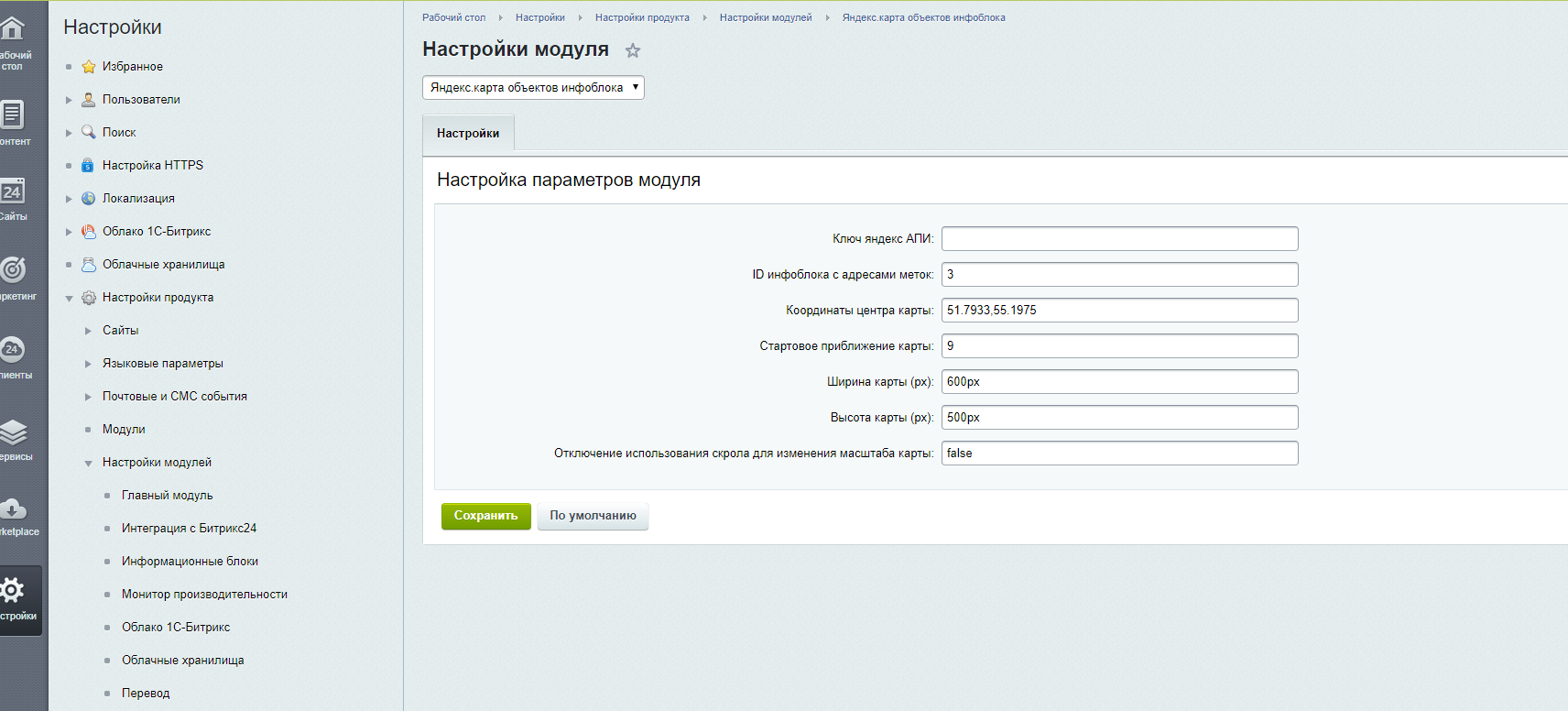Open the Sites calendar icon
Screen dimensions: 1568x711
tap(12, 191)
